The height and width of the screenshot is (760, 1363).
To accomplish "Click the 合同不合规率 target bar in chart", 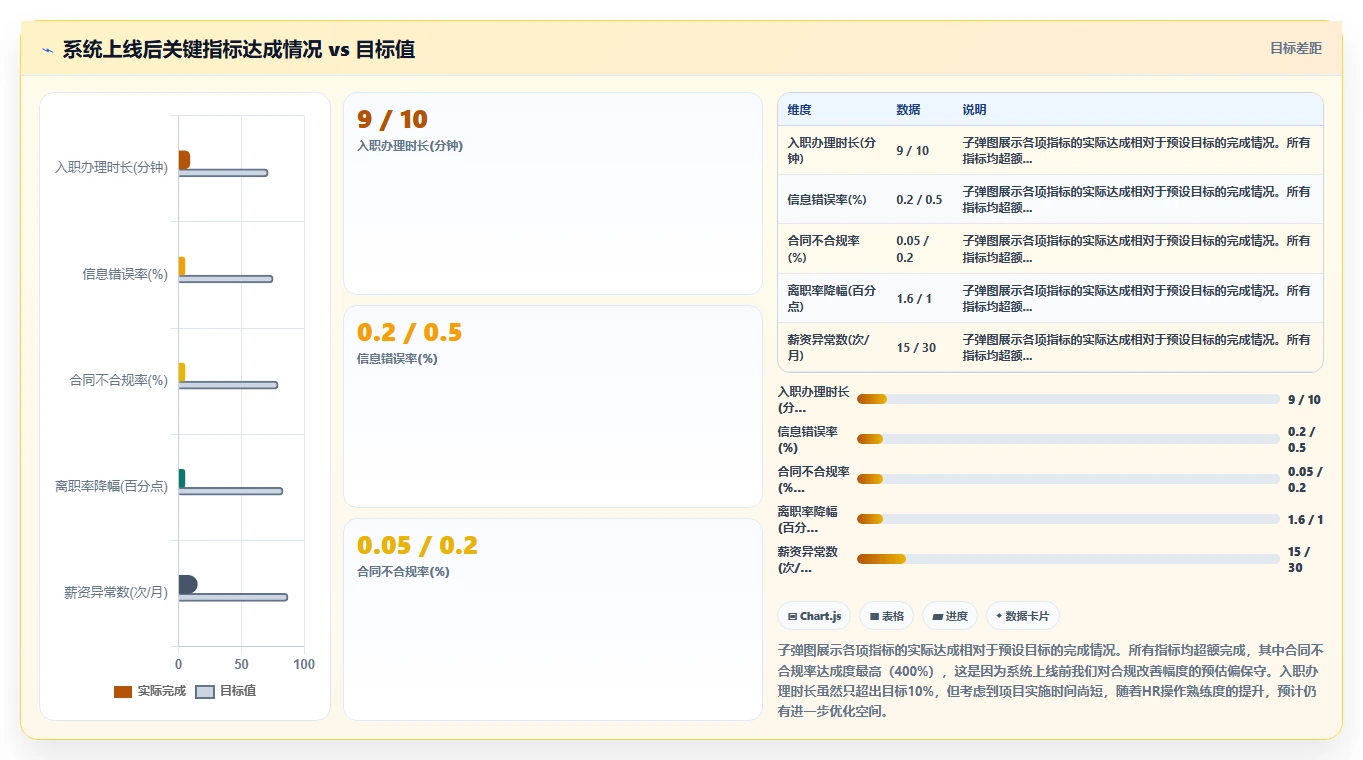I will [x=228, y=385].
